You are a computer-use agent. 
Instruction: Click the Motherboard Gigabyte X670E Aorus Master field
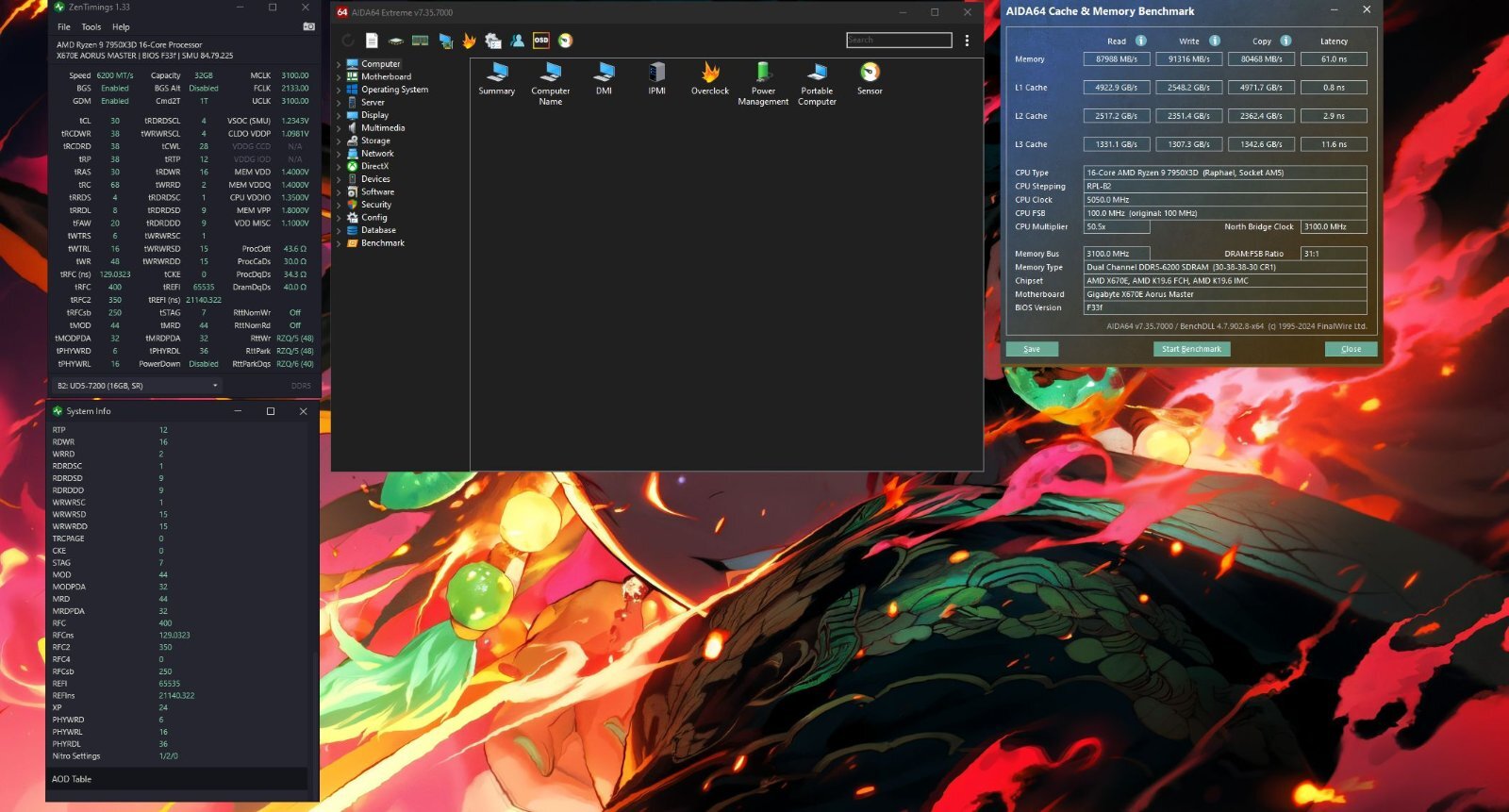tap(1225, 294)
